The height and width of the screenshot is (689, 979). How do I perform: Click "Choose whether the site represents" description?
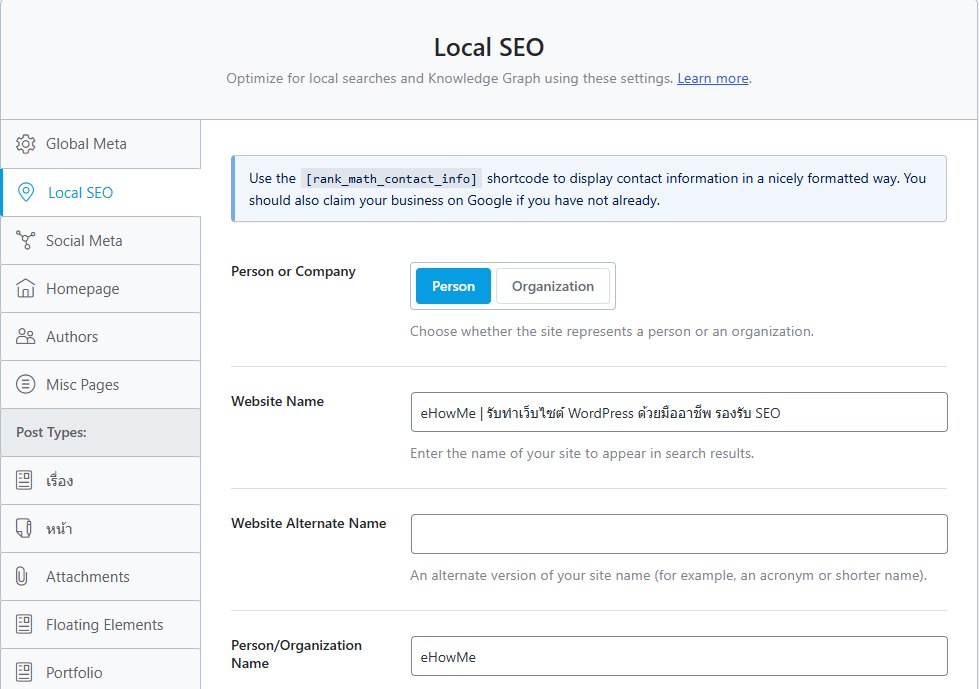(612, 331)
